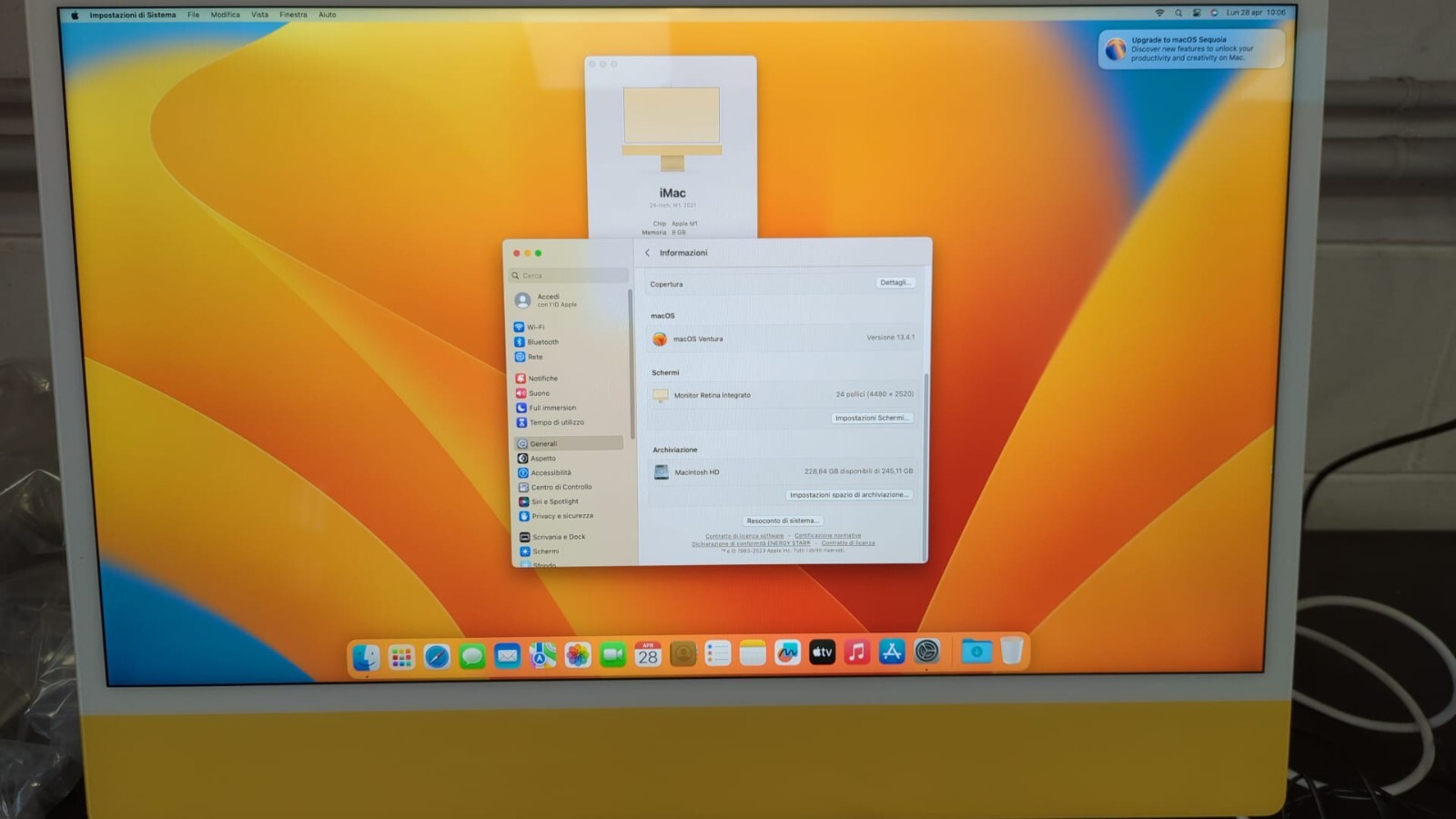
Task: Open Photos from the Dock
Action: point(578,654)
